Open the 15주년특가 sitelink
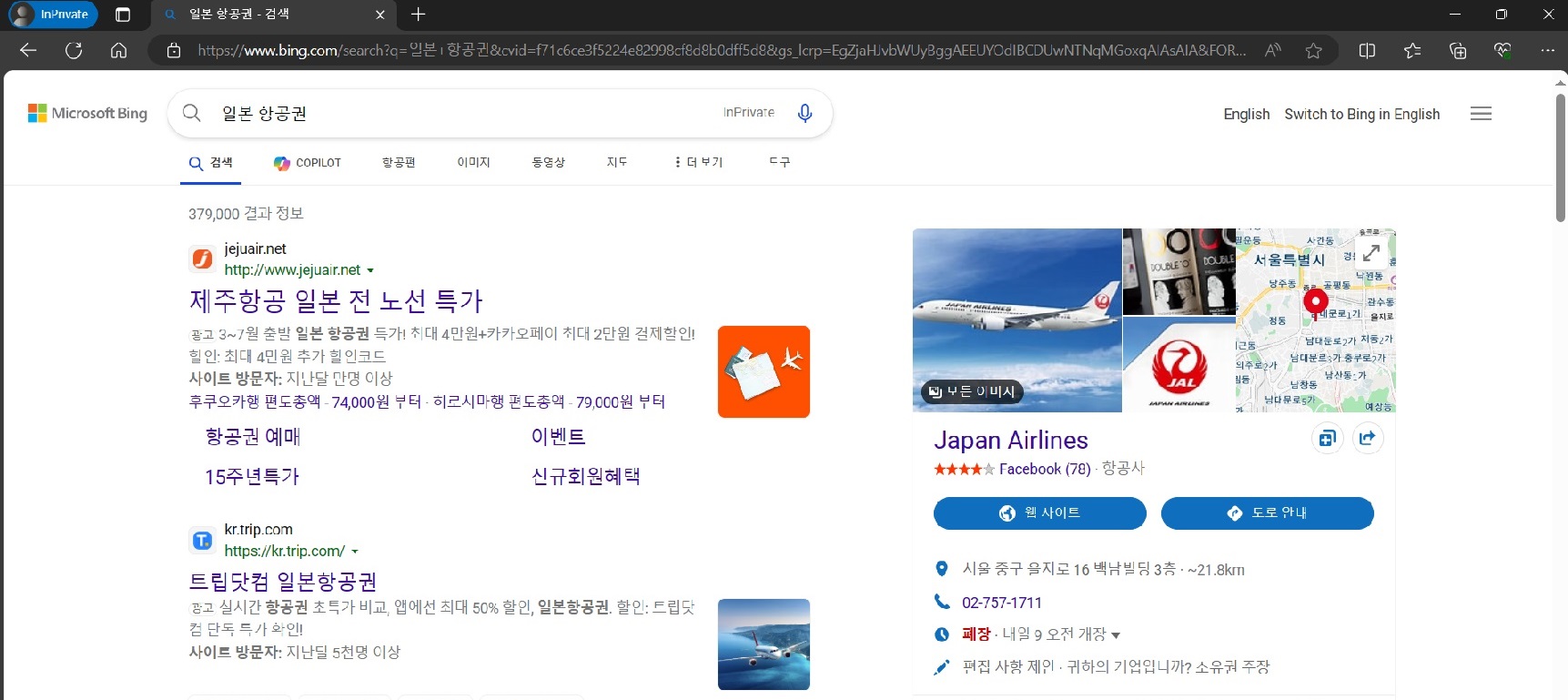The image size is (1568, 700). pyautogui.click(x=252, y=477)
